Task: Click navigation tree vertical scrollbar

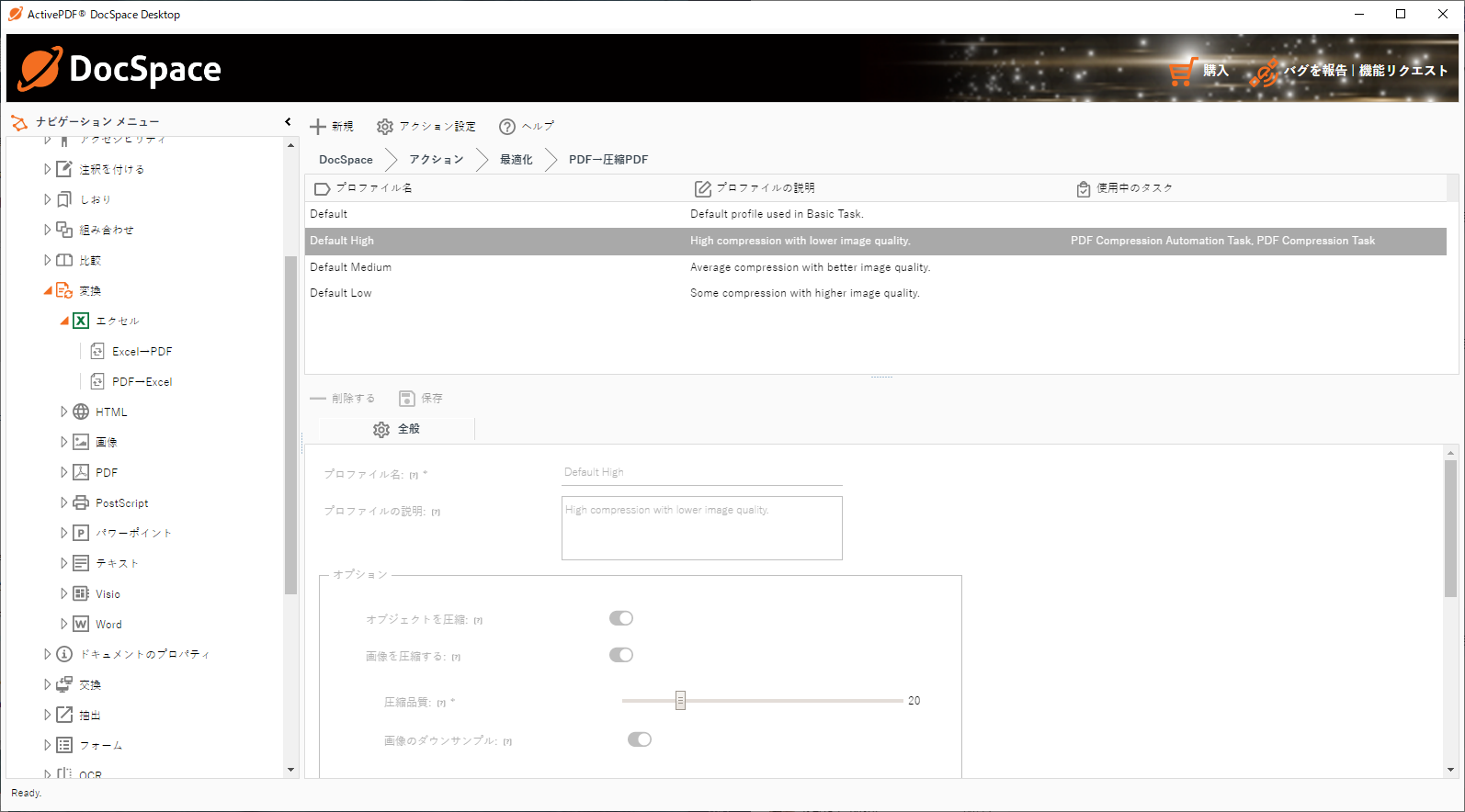Action: (290, 424)
